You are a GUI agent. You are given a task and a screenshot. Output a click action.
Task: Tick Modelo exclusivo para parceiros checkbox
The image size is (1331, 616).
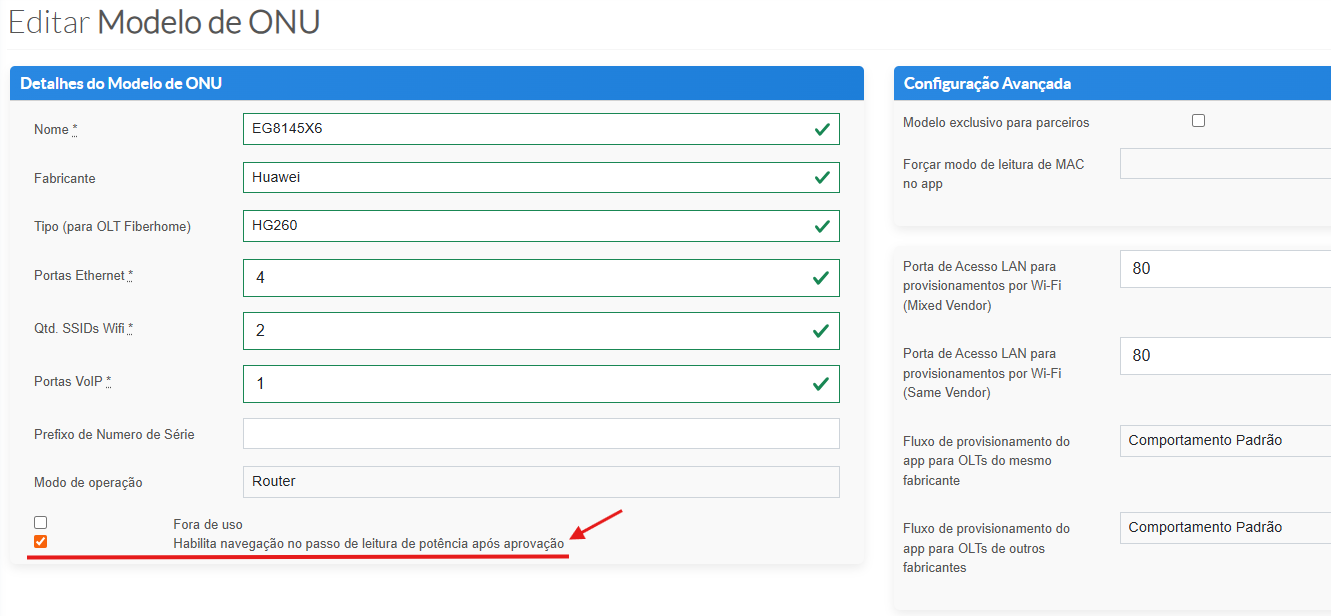1198,121
